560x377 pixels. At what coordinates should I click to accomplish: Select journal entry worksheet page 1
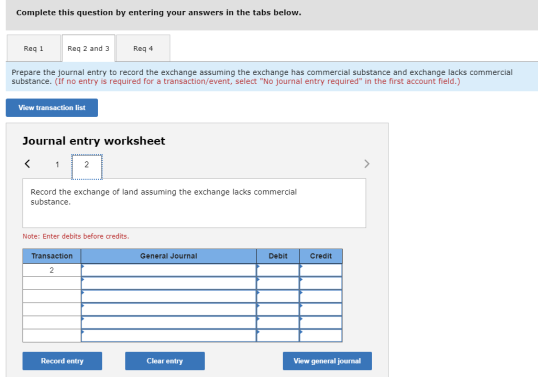[57, 165]
